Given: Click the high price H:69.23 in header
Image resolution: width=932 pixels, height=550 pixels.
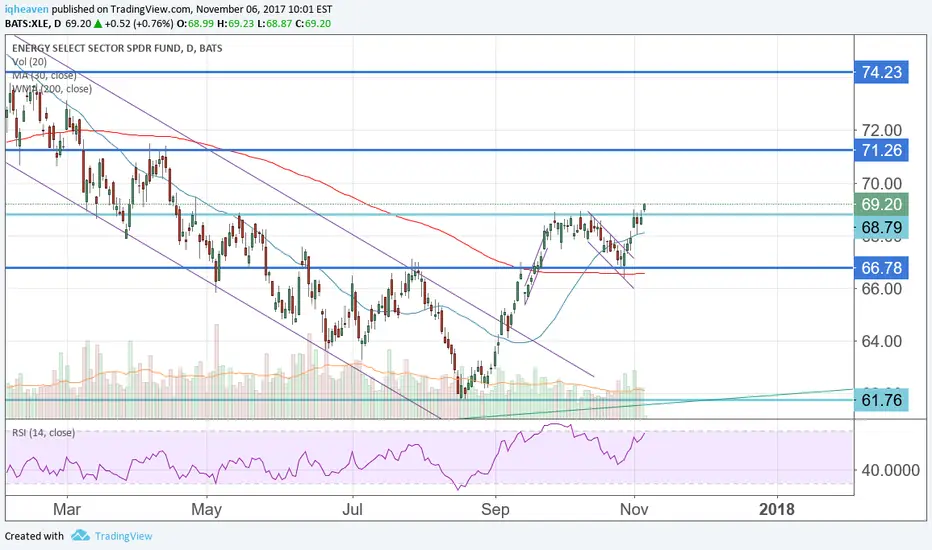Looking at the screenshot, I should click(235, 24).
